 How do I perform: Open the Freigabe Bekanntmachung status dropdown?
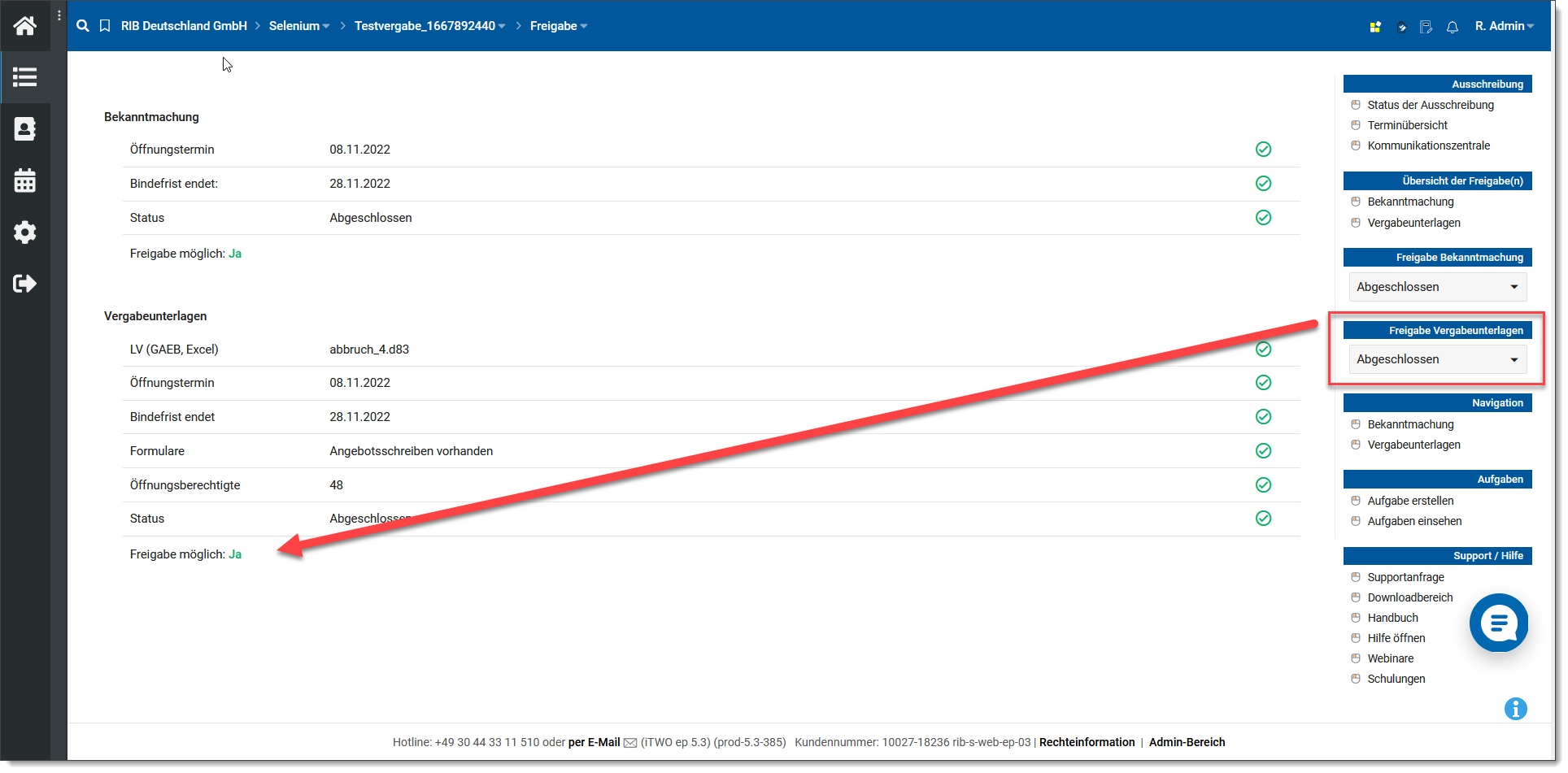coord(1438,287)
